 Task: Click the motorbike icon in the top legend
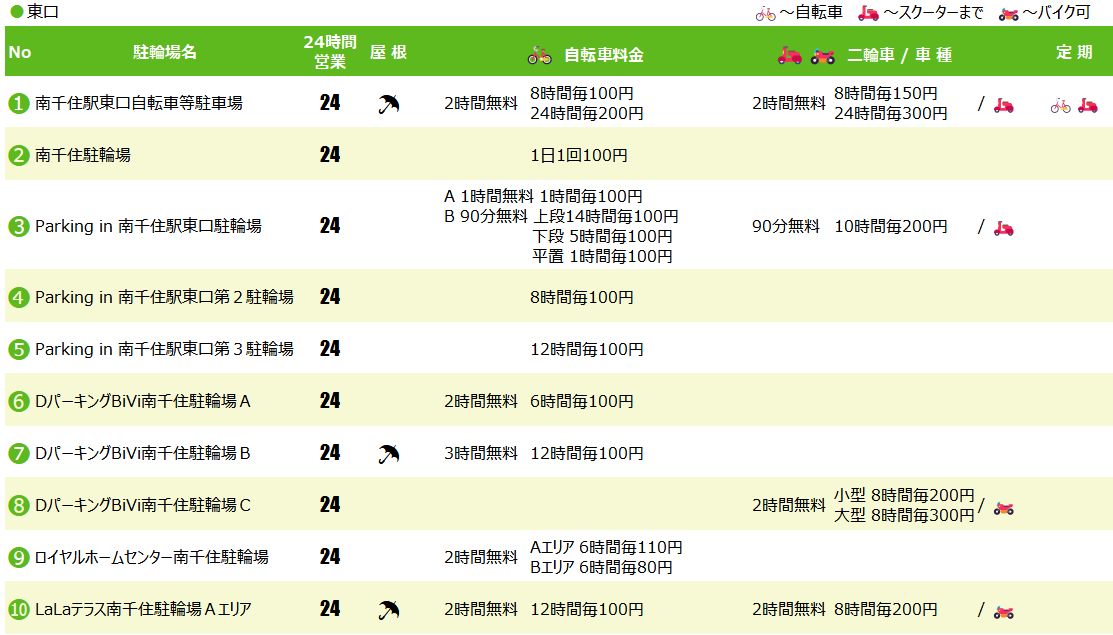(1009, 13)
